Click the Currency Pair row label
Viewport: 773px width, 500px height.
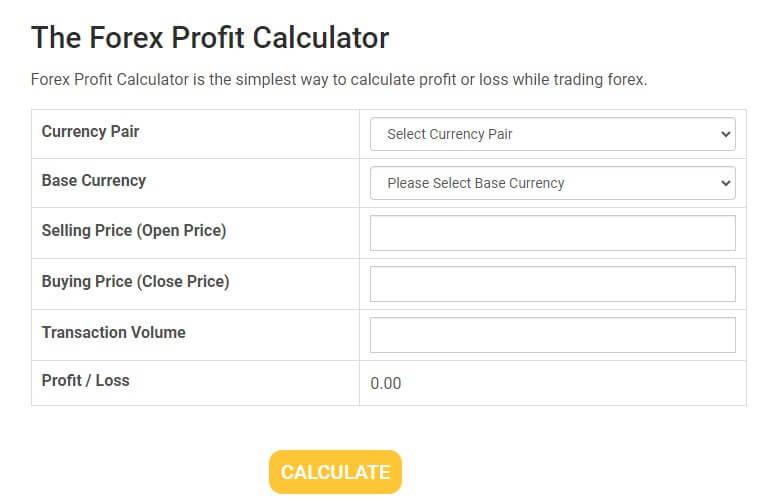(90, 132)
